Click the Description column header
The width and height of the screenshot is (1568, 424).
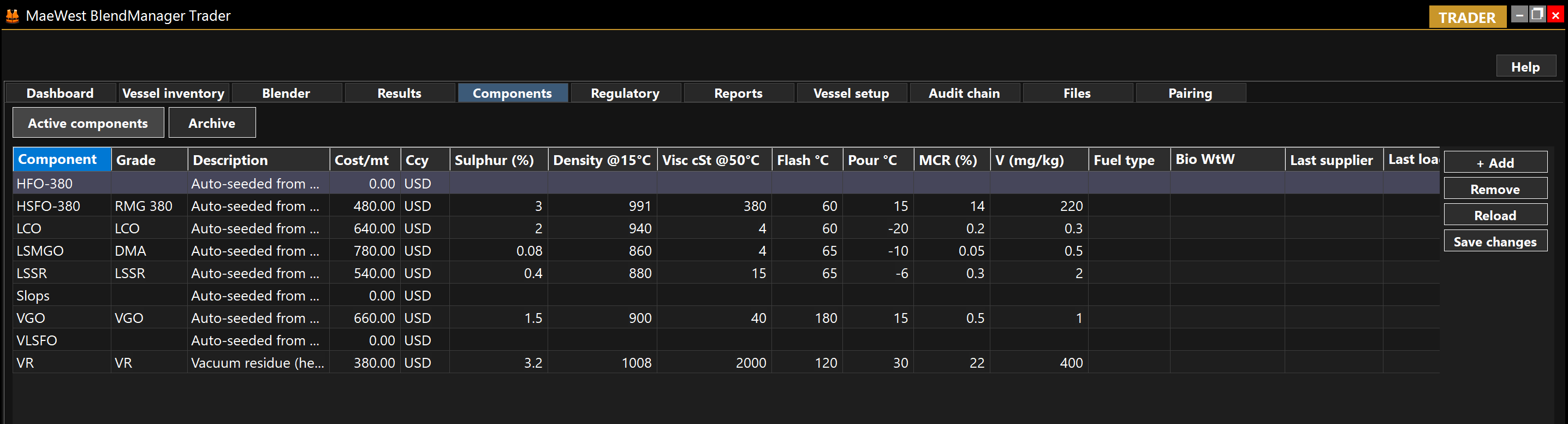[259, 160]
